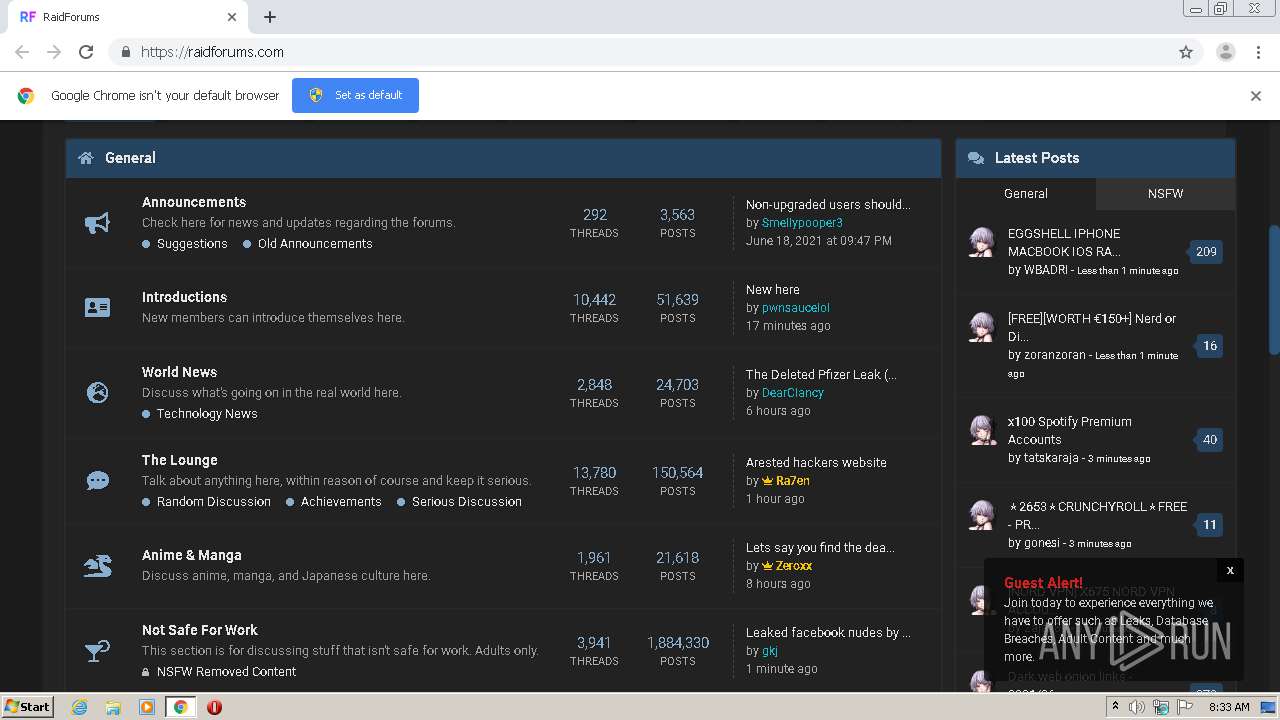Click the World News globe icon

click(97, 393)
